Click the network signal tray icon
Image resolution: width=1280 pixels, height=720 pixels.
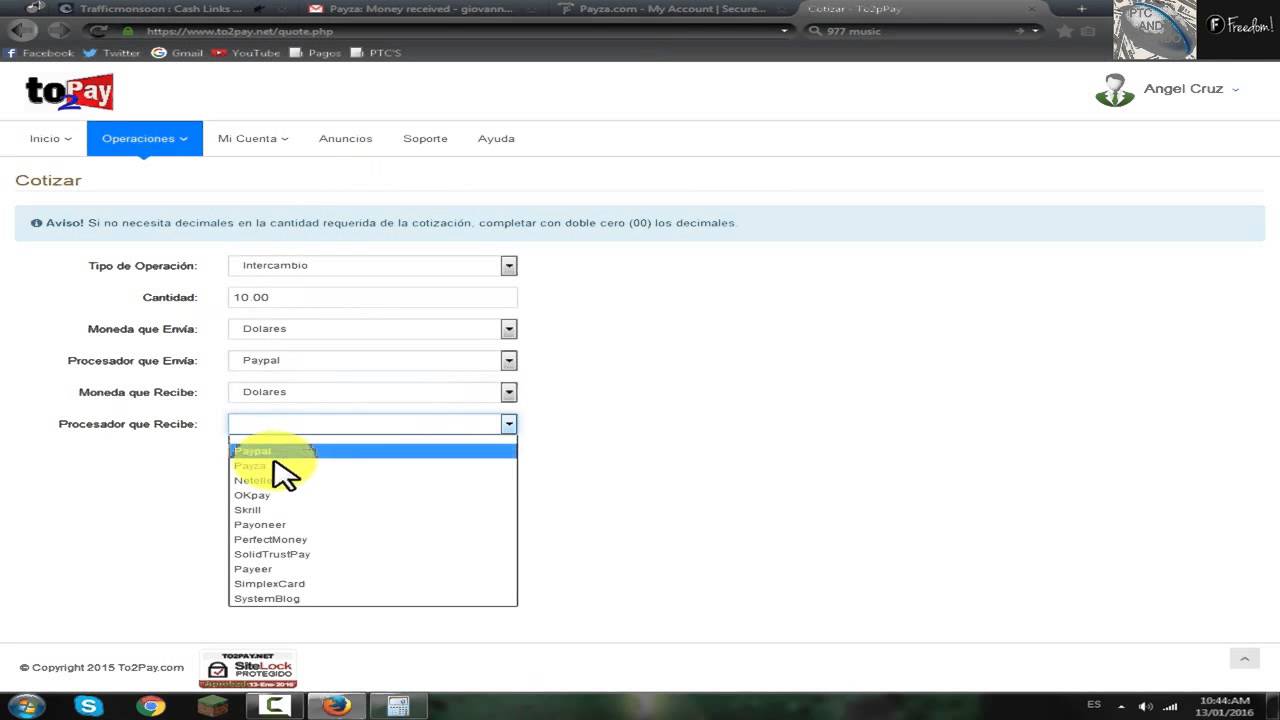pyautogui.click(x=1170, y=706)
